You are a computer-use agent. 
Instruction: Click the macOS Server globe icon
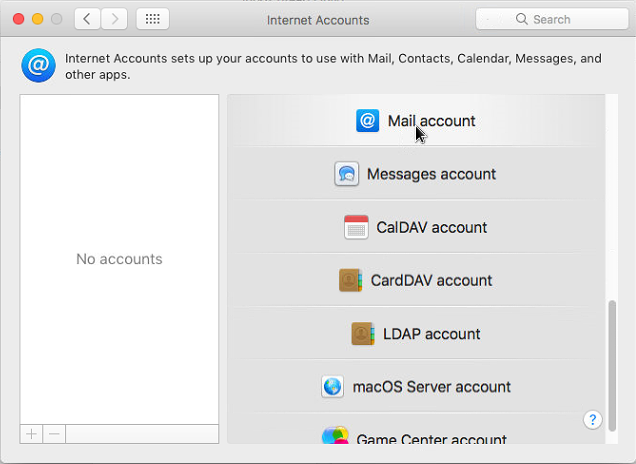(332, 387)
